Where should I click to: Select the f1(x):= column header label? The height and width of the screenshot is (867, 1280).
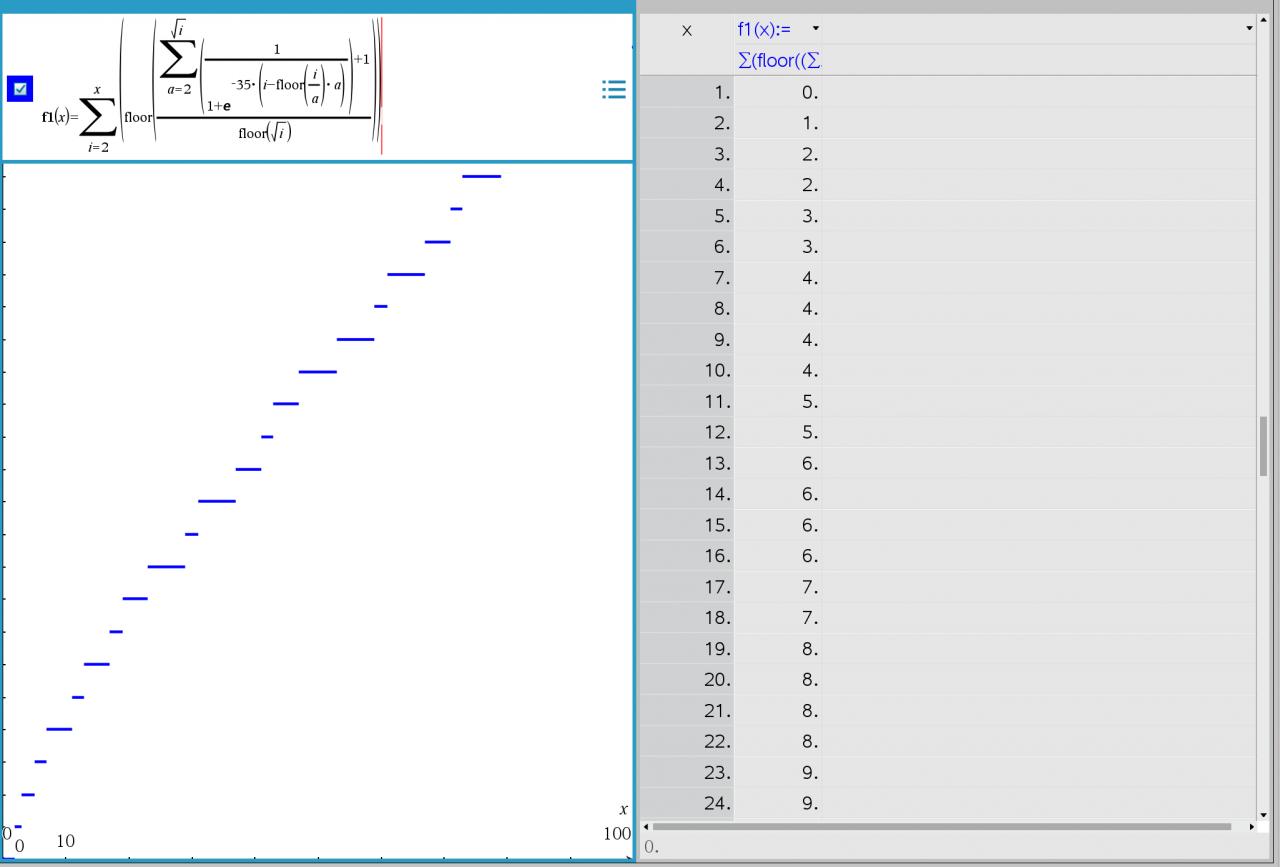pyautogui.click(x=765, y=30)
